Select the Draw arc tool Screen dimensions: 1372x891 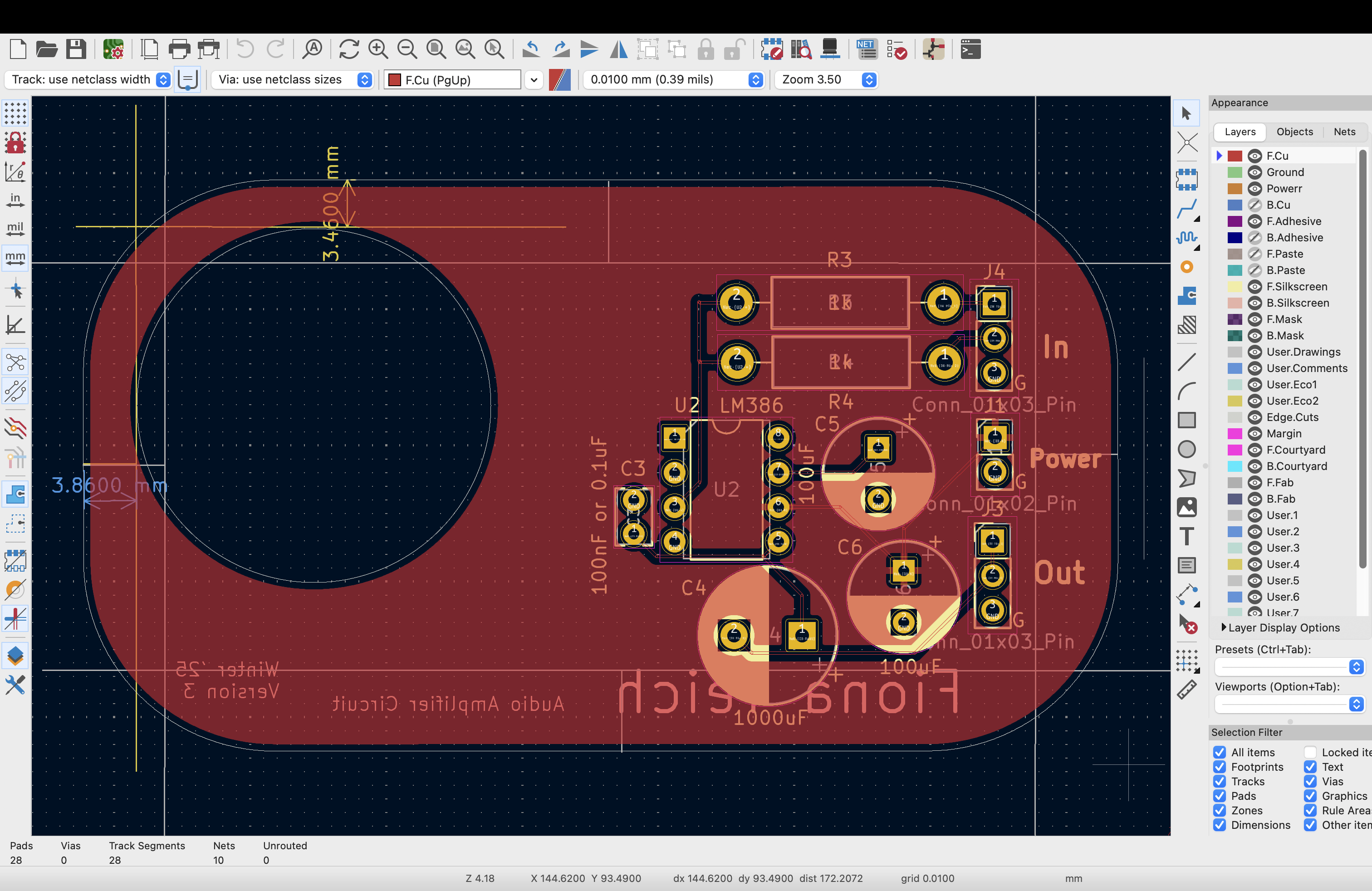1186,391
